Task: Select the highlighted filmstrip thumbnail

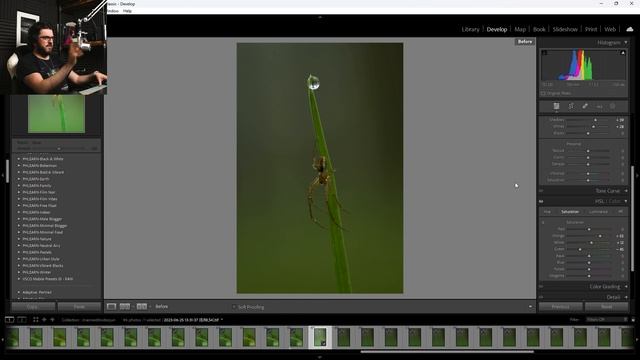Action: (320, 338)
